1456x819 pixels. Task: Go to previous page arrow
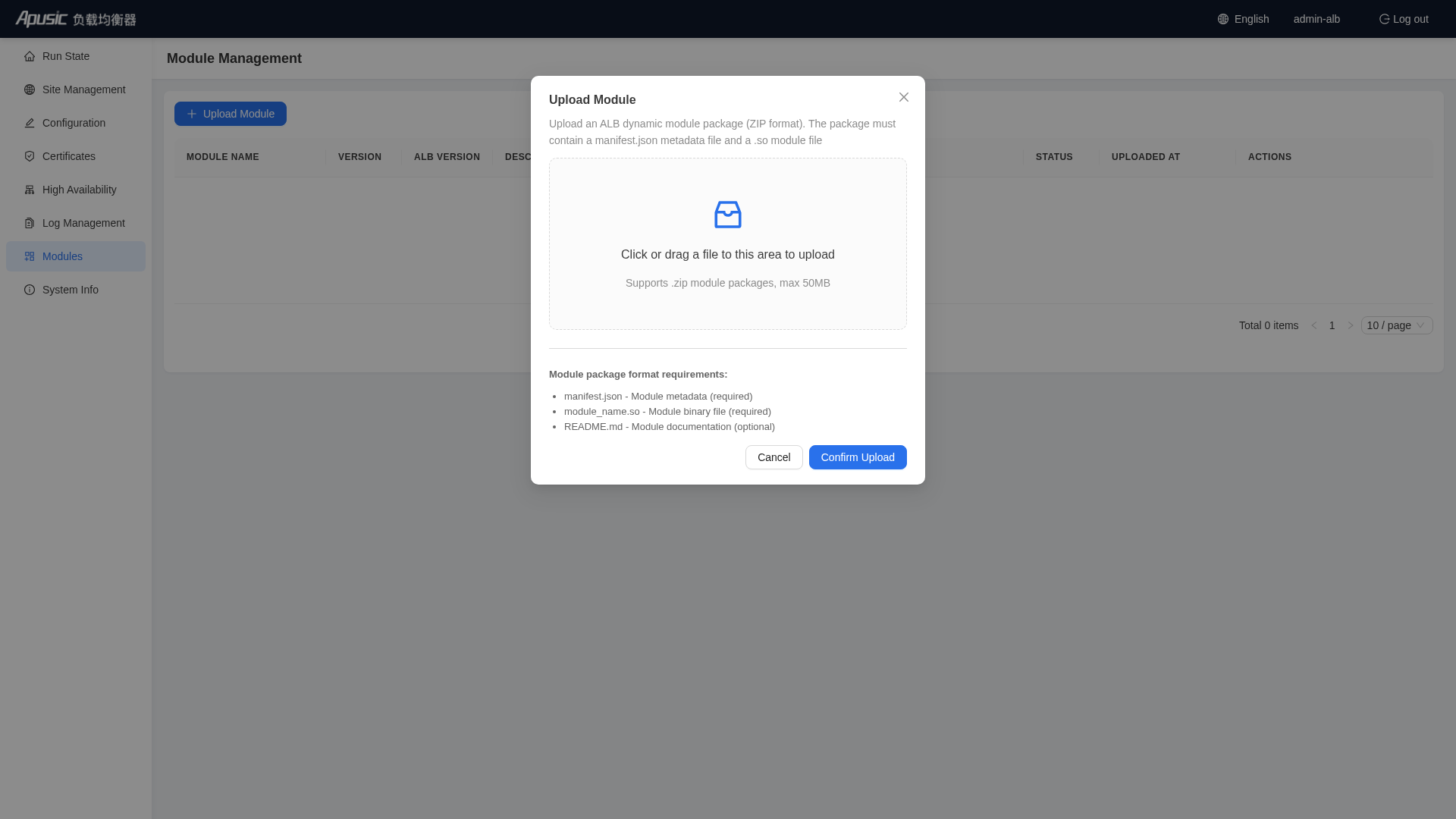[x=1314, y=325]
